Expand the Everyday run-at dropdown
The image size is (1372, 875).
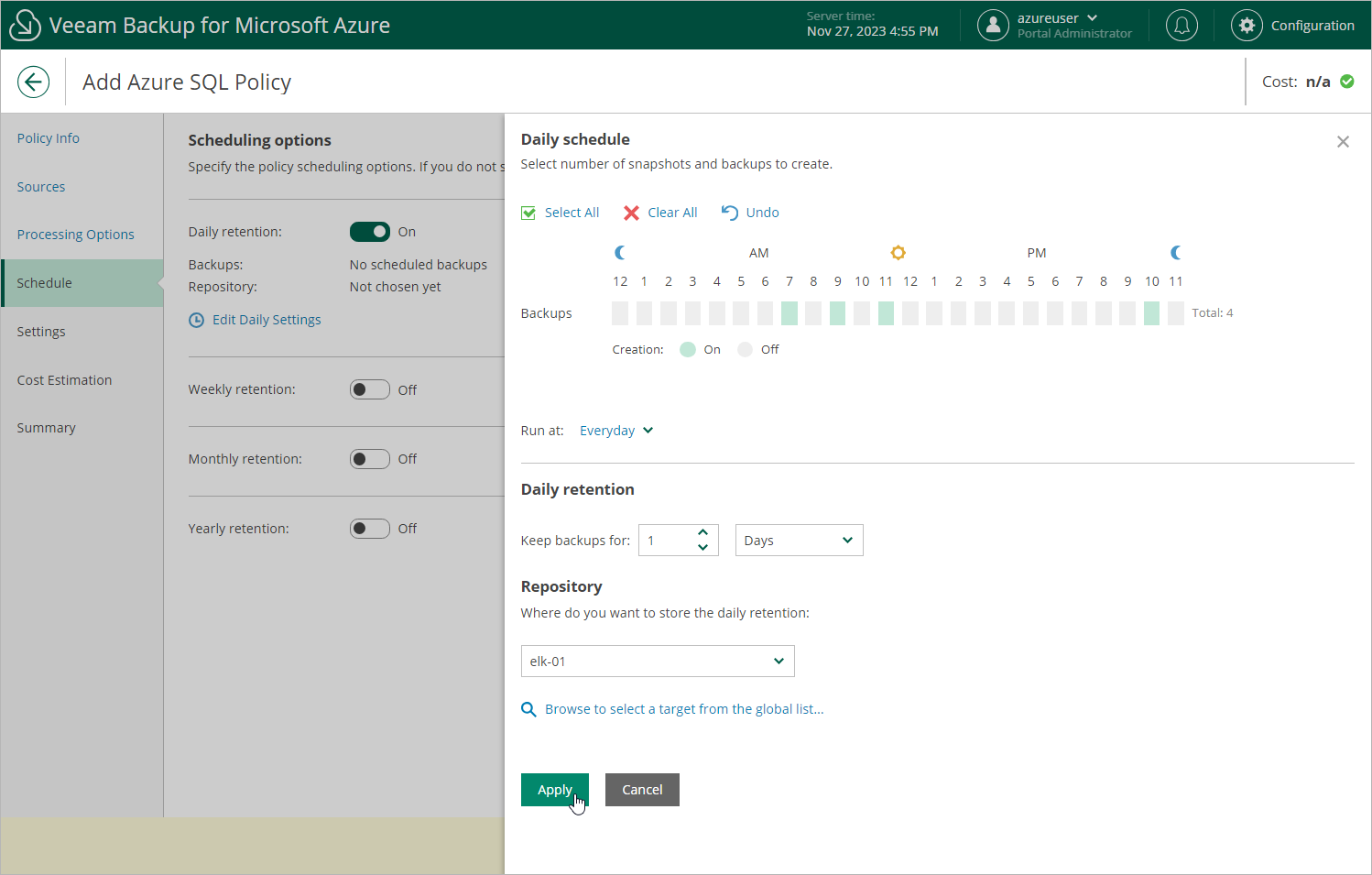coord(616,431)
